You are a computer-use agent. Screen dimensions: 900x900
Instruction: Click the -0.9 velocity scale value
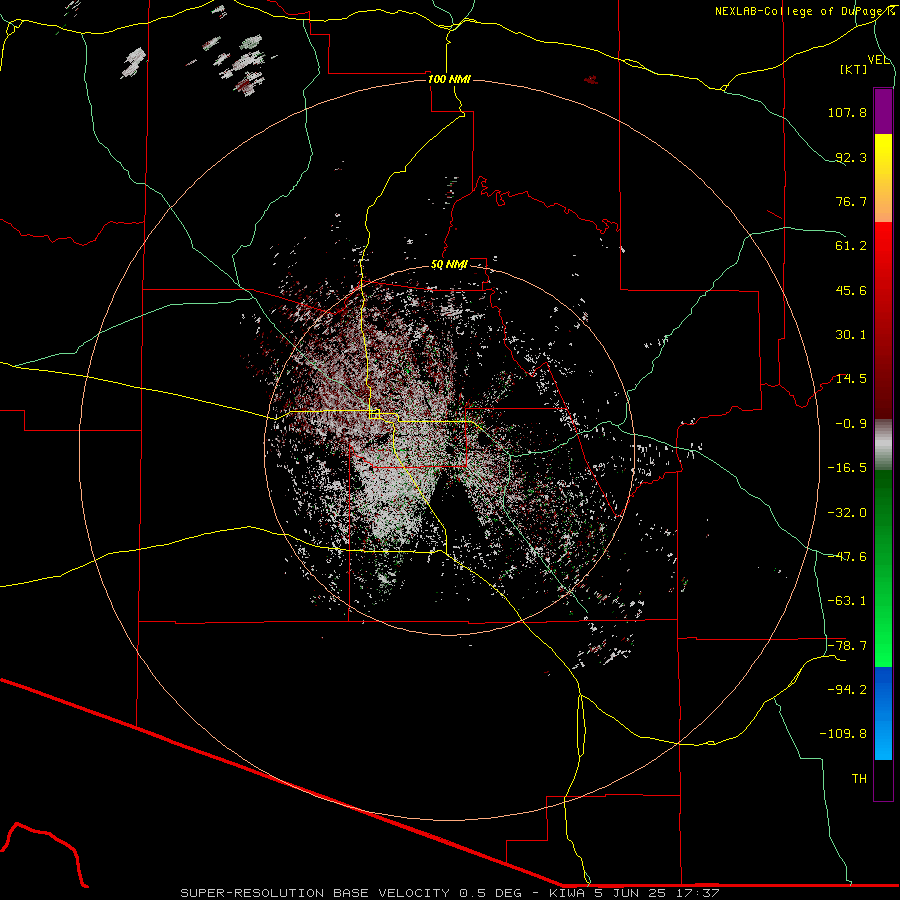[851, 424]
